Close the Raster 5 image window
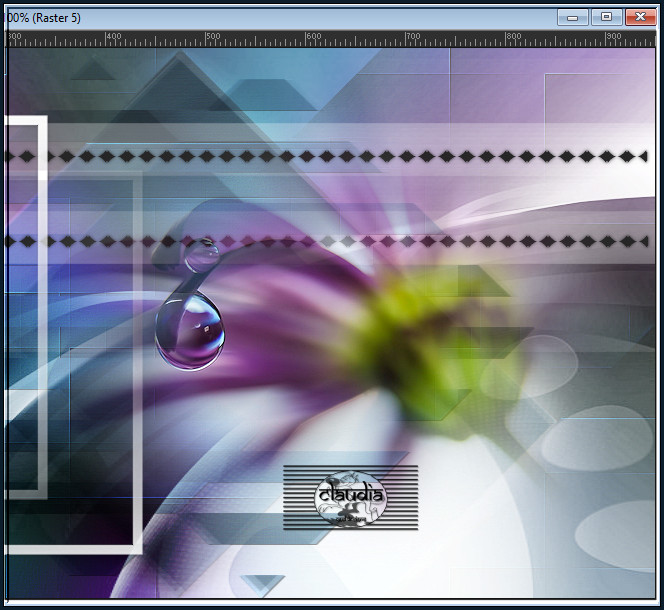664x610 pixels. click(640, 17)
